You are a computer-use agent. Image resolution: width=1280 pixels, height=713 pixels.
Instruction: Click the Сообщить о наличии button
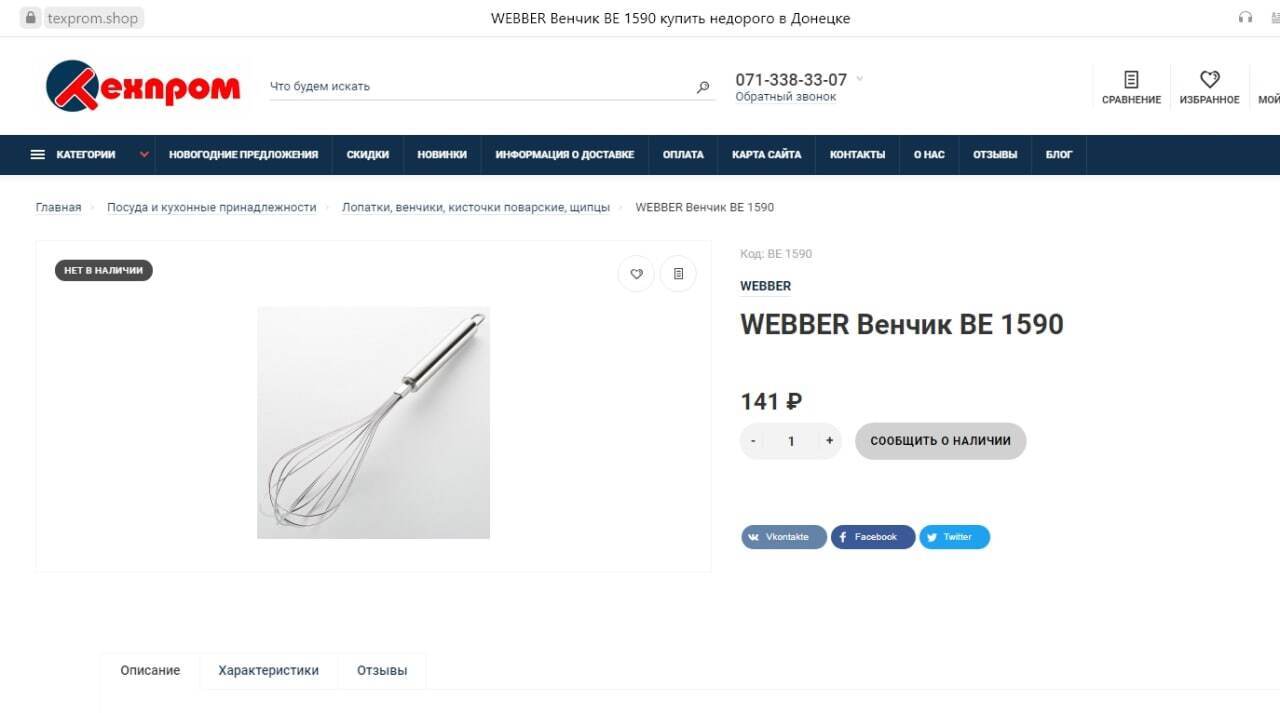point(941,441)
